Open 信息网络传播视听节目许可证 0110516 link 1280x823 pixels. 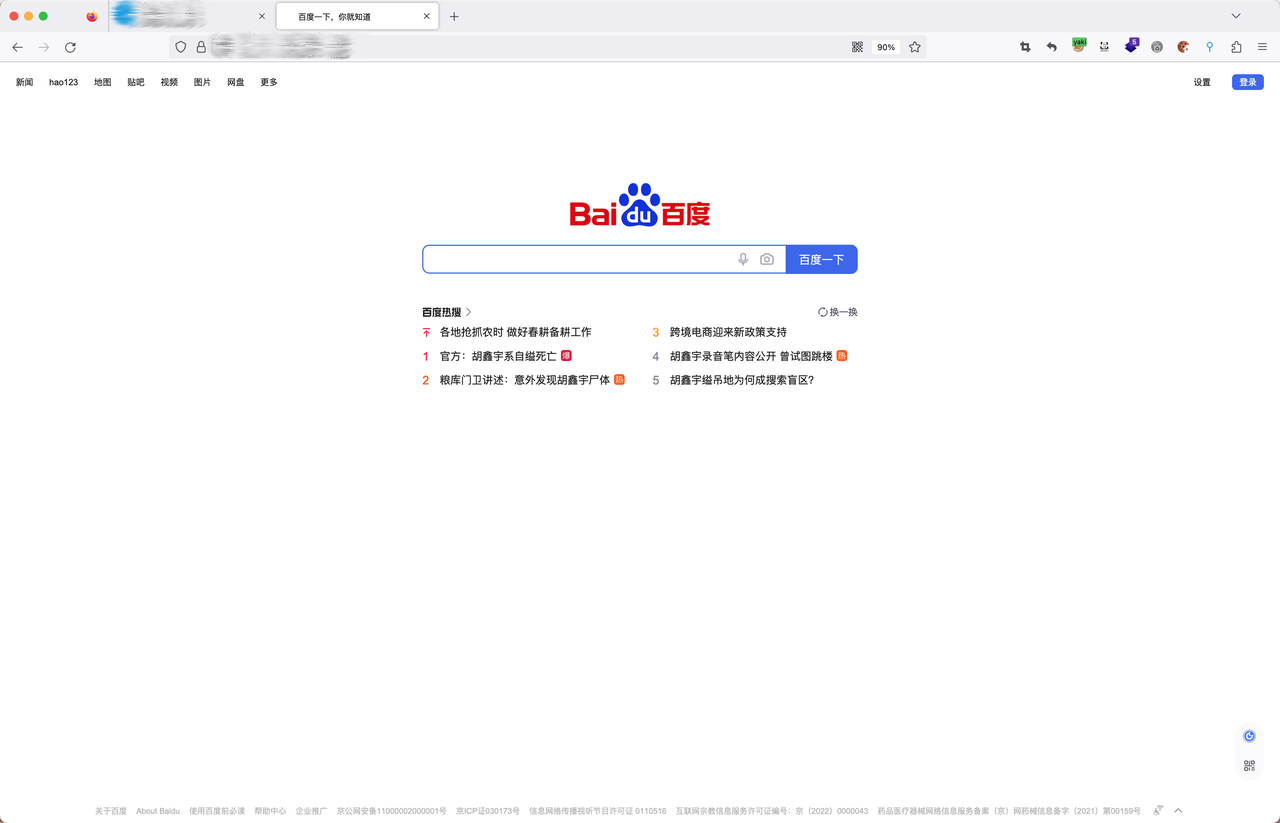[x=598, y=811]
